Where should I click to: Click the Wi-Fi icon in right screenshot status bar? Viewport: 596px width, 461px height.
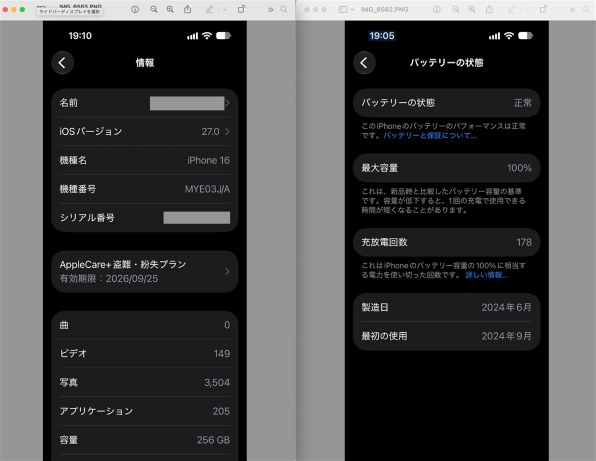pos(509,36)
